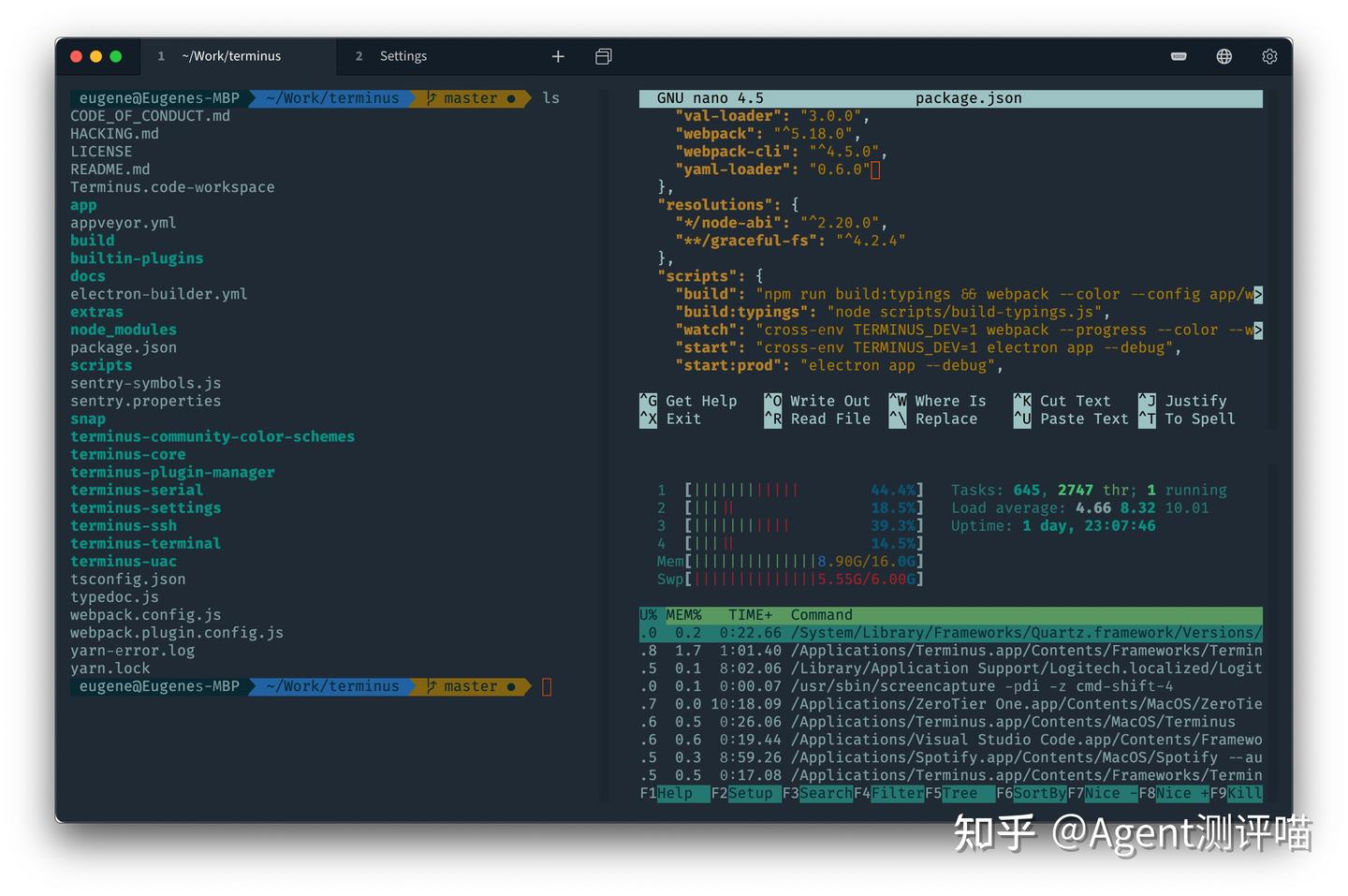Screen dimensions: 1348x896
Task: Click the ^K Cut Text shortcut in nano
Action: click(x=1062, y=402)
